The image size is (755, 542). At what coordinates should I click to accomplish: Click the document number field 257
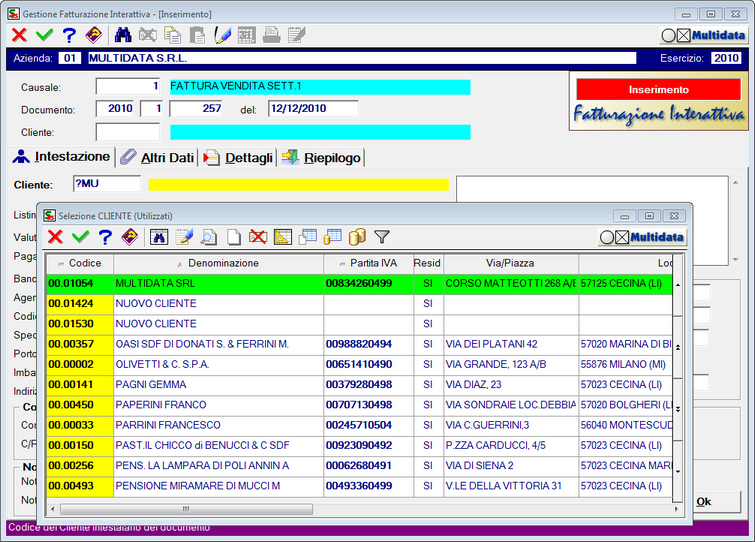pyautogui.click(x=196, y=109)
